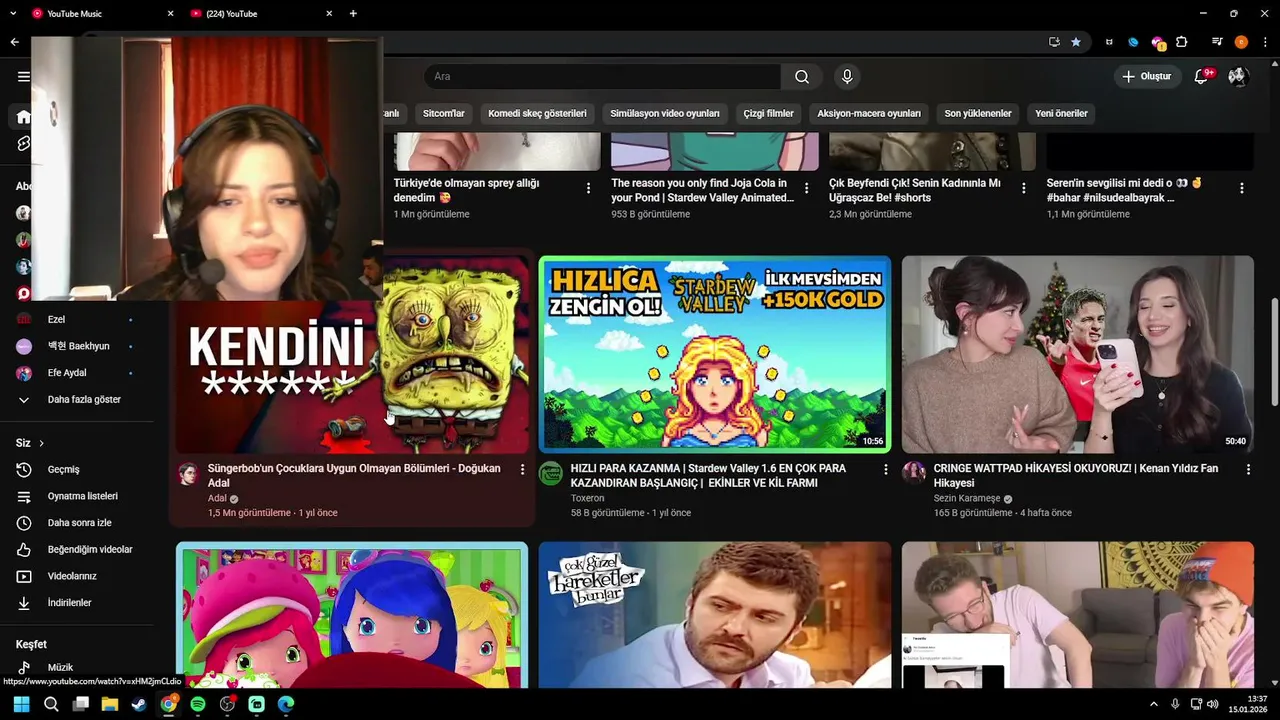Select the Yeni öneriler chip
This screenshot has width=1280, height=720.
[x=1061, y=113]
